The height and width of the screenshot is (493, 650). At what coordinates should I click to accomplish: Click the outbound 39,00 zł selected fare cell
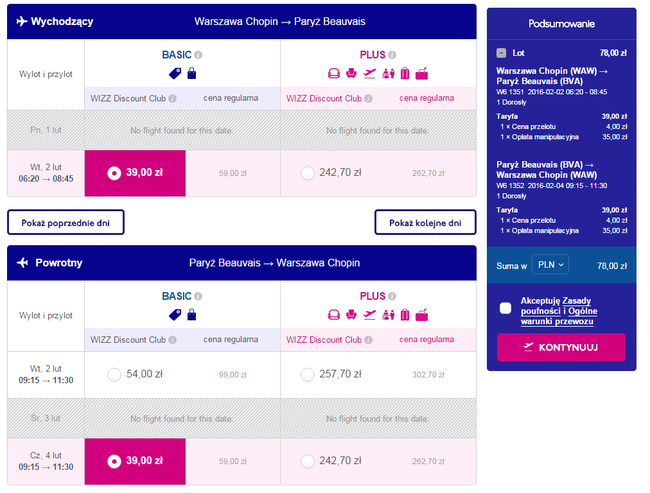(x=136, y=173)
